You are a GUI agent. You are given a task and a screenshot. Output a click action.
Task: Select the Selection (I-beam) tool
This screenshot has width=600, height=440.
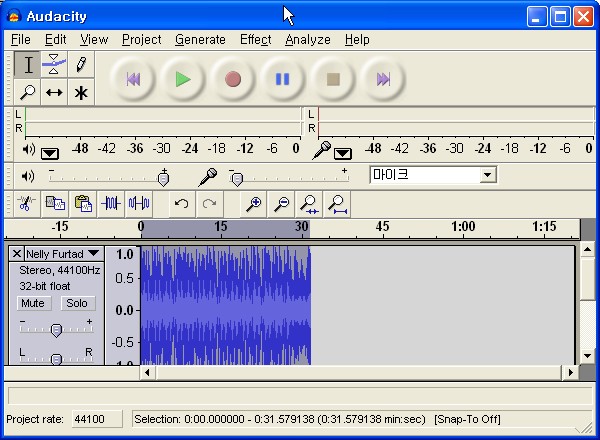click(x=28, y=64)
